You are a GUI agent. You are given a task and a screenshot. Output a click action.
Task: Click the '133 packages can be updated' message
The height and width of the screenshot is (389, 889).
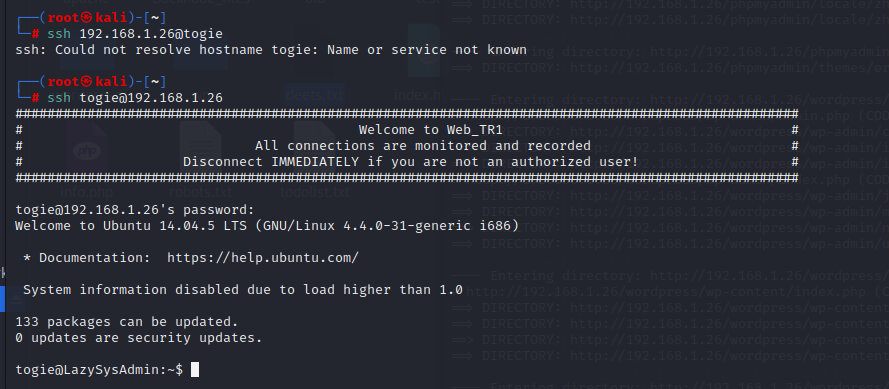pos(127,322)
